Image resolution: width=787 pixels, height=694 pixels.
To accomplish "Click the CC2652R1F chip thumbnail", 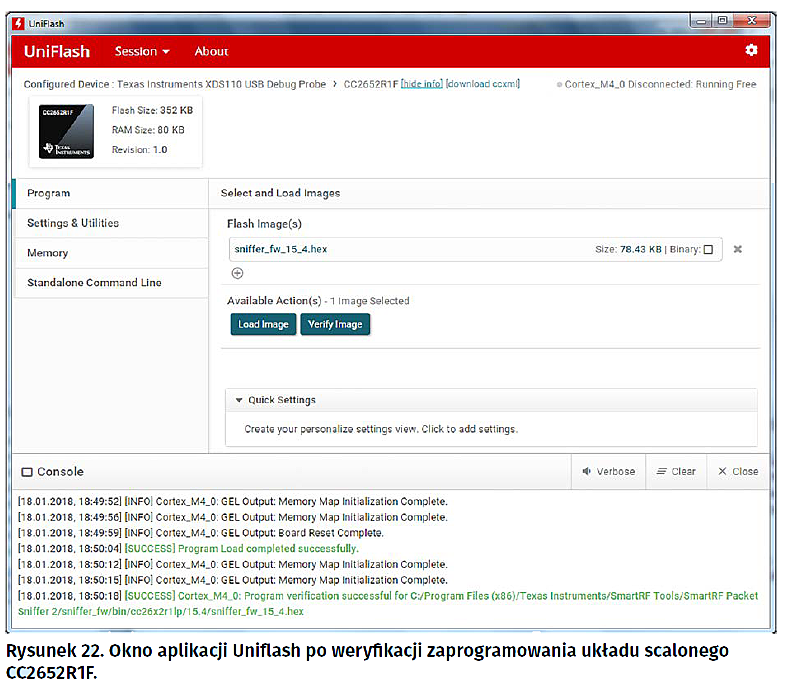I will tap(66, 130).
